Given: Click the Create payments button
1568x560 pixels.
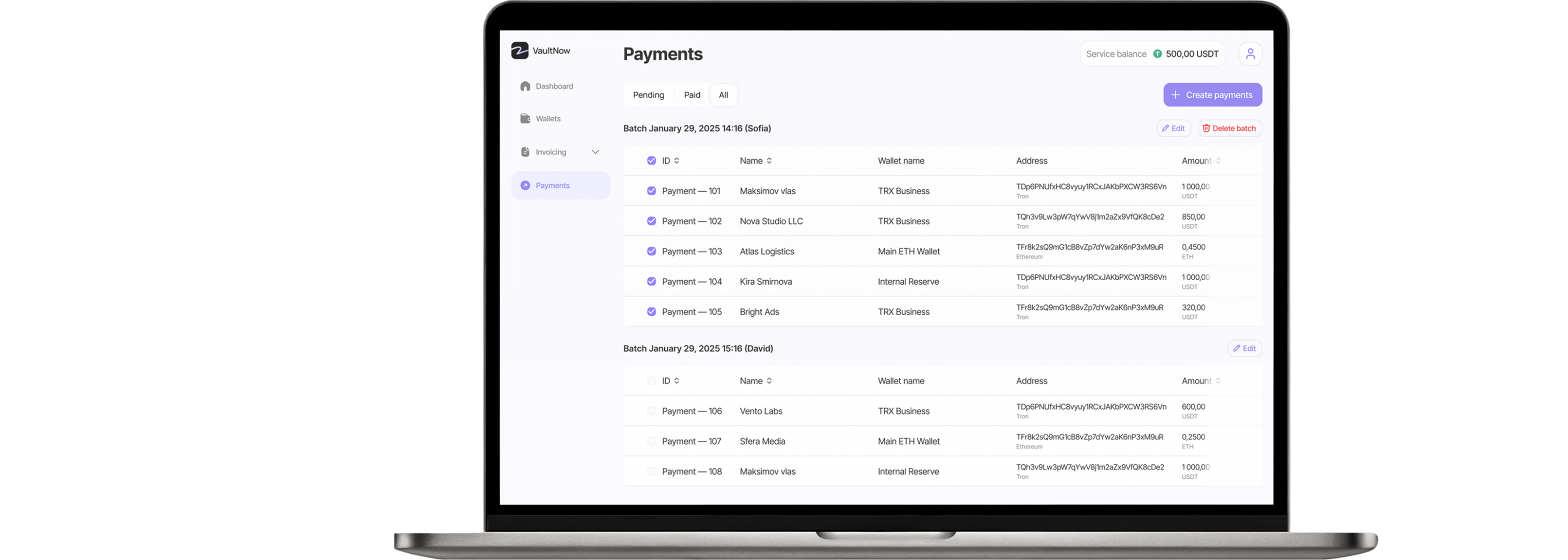Looking at the screenshot, I should pyautogui.click(x=1212, y=94).
